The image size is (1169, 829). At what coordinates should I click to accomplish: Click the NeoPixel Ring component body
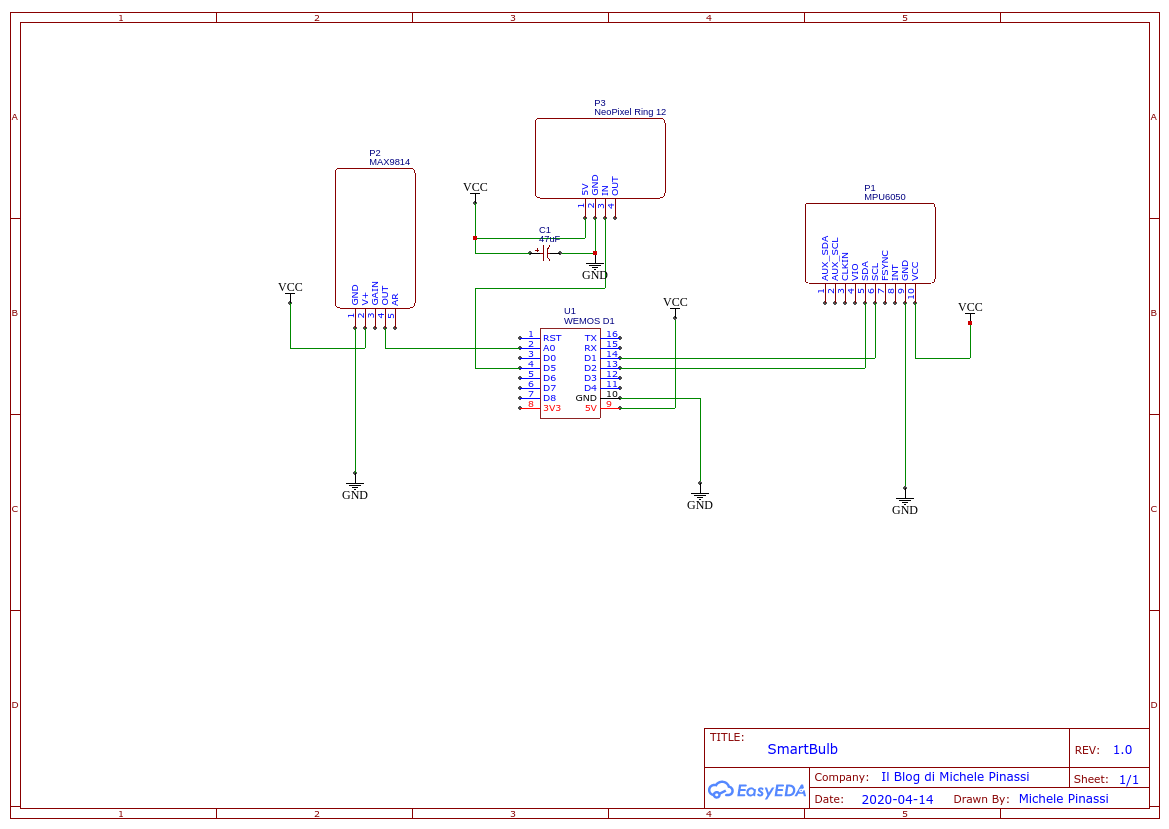pyautogui.click(x=600, y=158)
